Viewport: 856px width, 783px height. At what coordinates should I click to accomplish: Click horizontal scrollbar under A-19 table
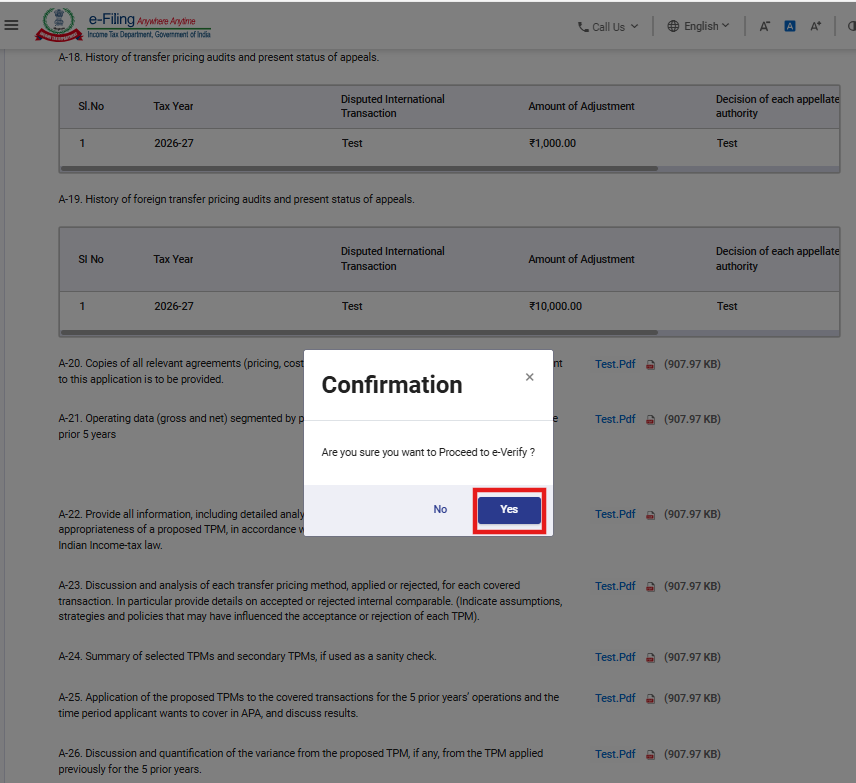pos(358,332)
